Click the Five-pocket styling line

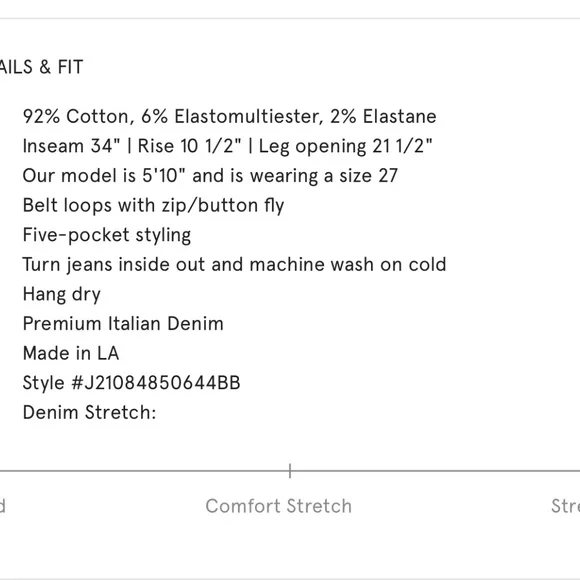pos(107,235)
